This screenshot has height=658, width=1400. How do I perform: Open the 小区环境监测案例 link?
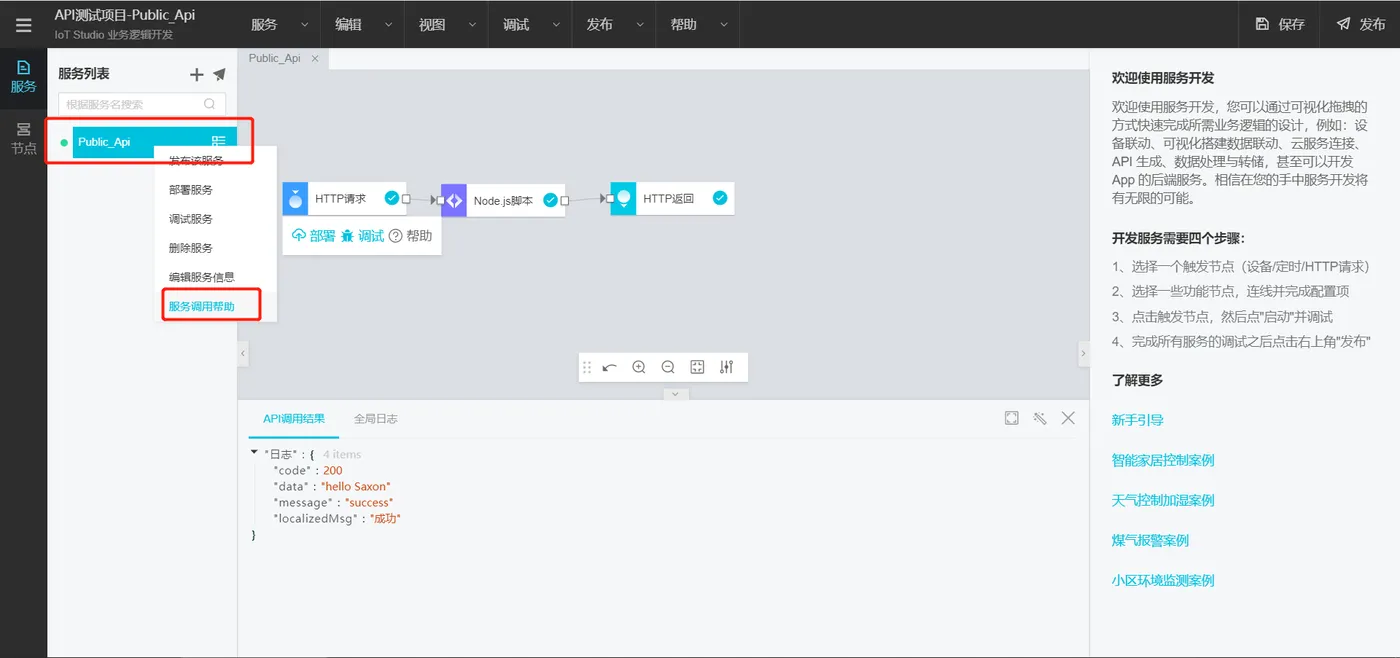pos(1163,580)
